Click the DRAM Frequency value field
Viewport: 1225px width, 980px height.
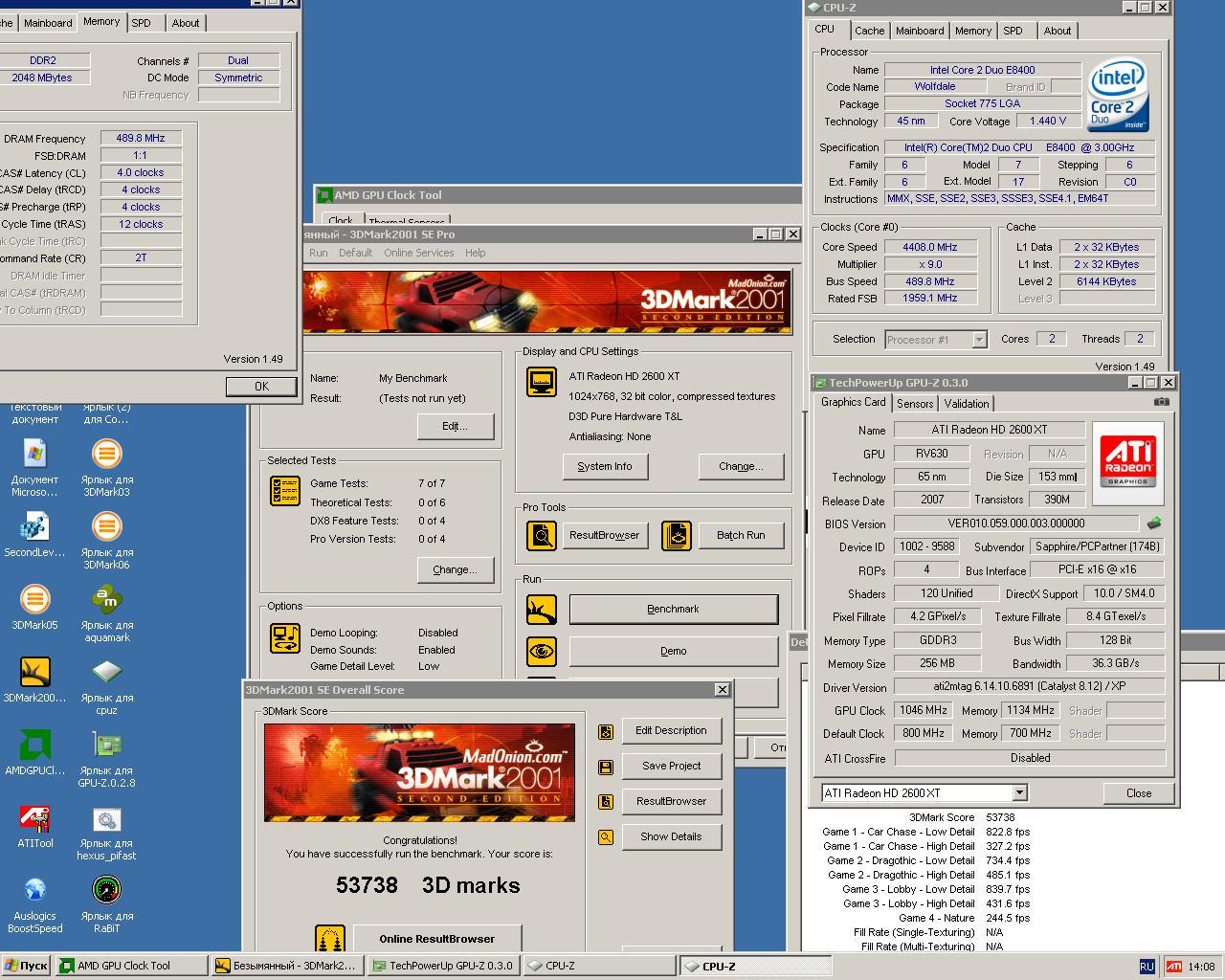(x=141, y=138)
